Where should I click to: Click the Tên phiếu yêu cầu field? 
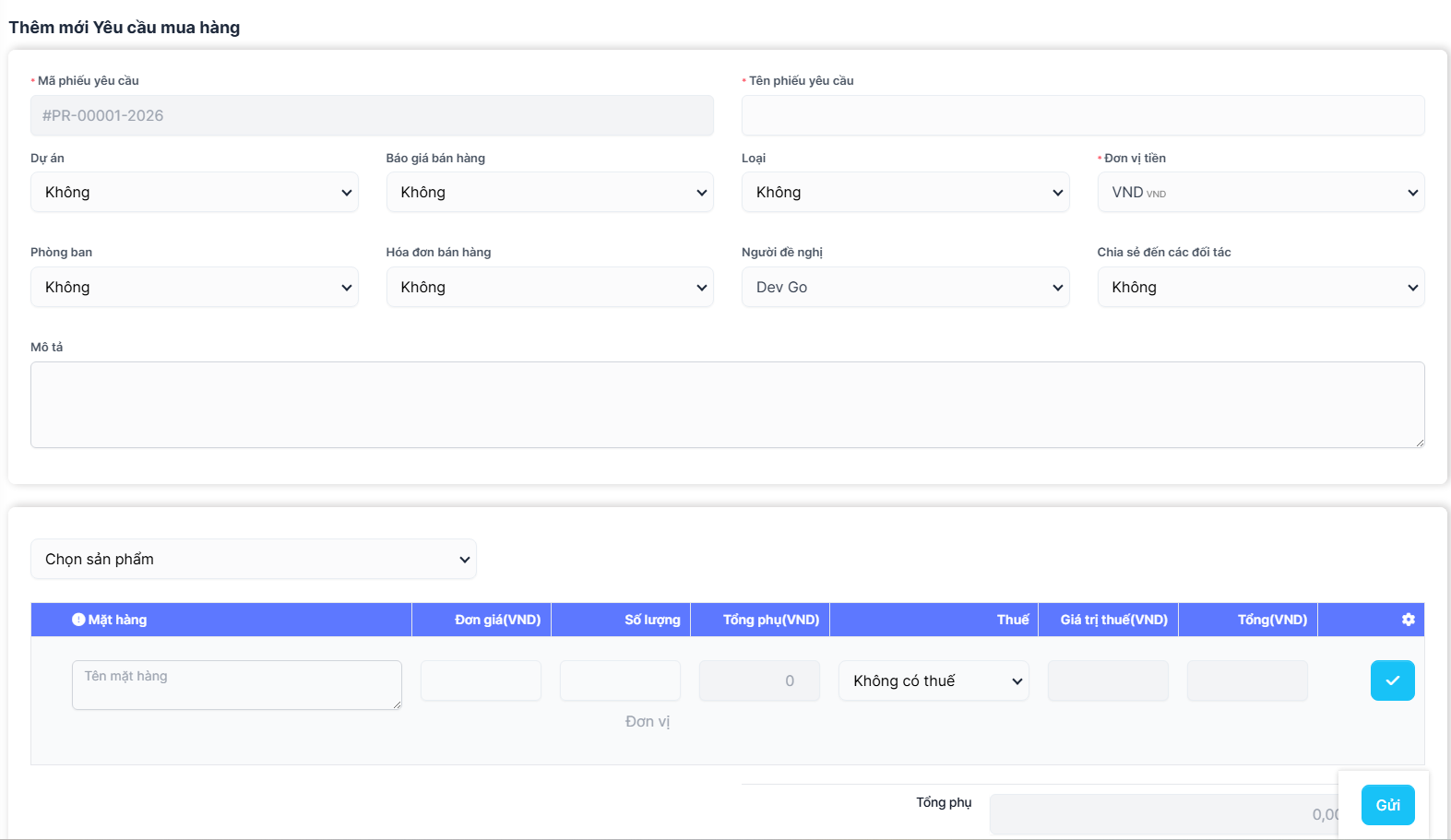point(1082,116)
